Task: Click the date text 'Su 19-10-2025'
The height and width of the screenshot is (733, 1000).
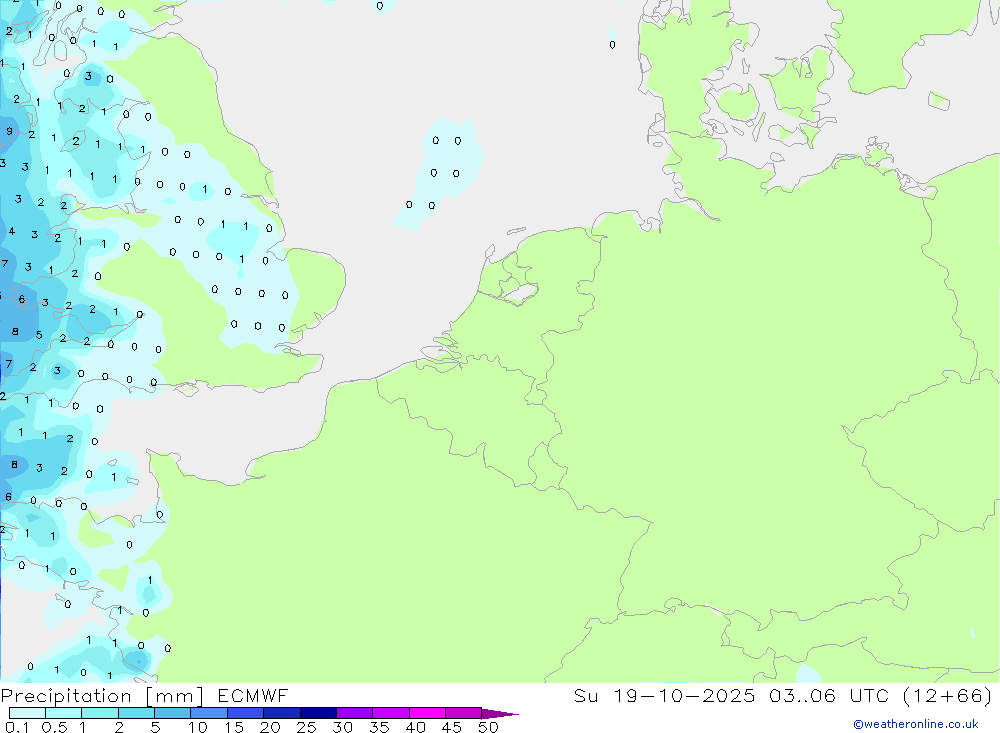Action: (664, 695)
